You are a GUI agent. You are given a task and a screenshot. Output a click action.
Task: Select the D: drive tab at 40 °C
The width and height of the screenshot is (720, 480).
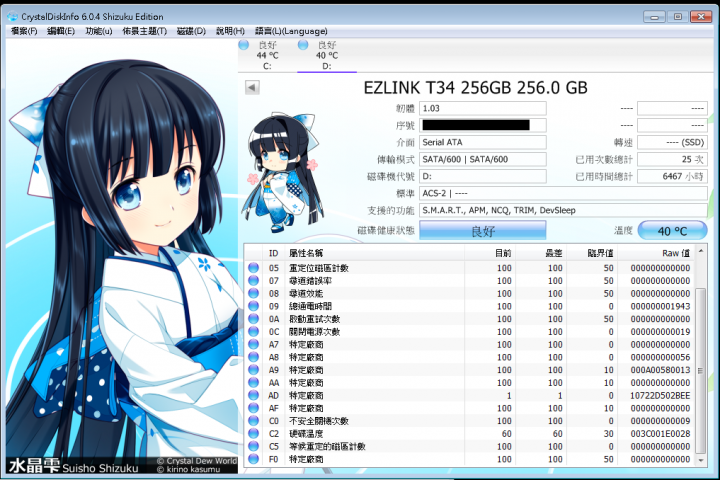326,56
